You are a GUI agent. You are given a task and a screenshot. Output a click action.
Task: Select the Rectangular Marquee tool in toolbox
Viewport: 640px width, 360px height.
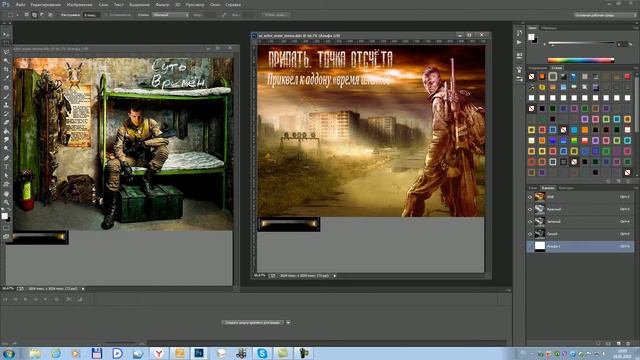tap(6, 43)
